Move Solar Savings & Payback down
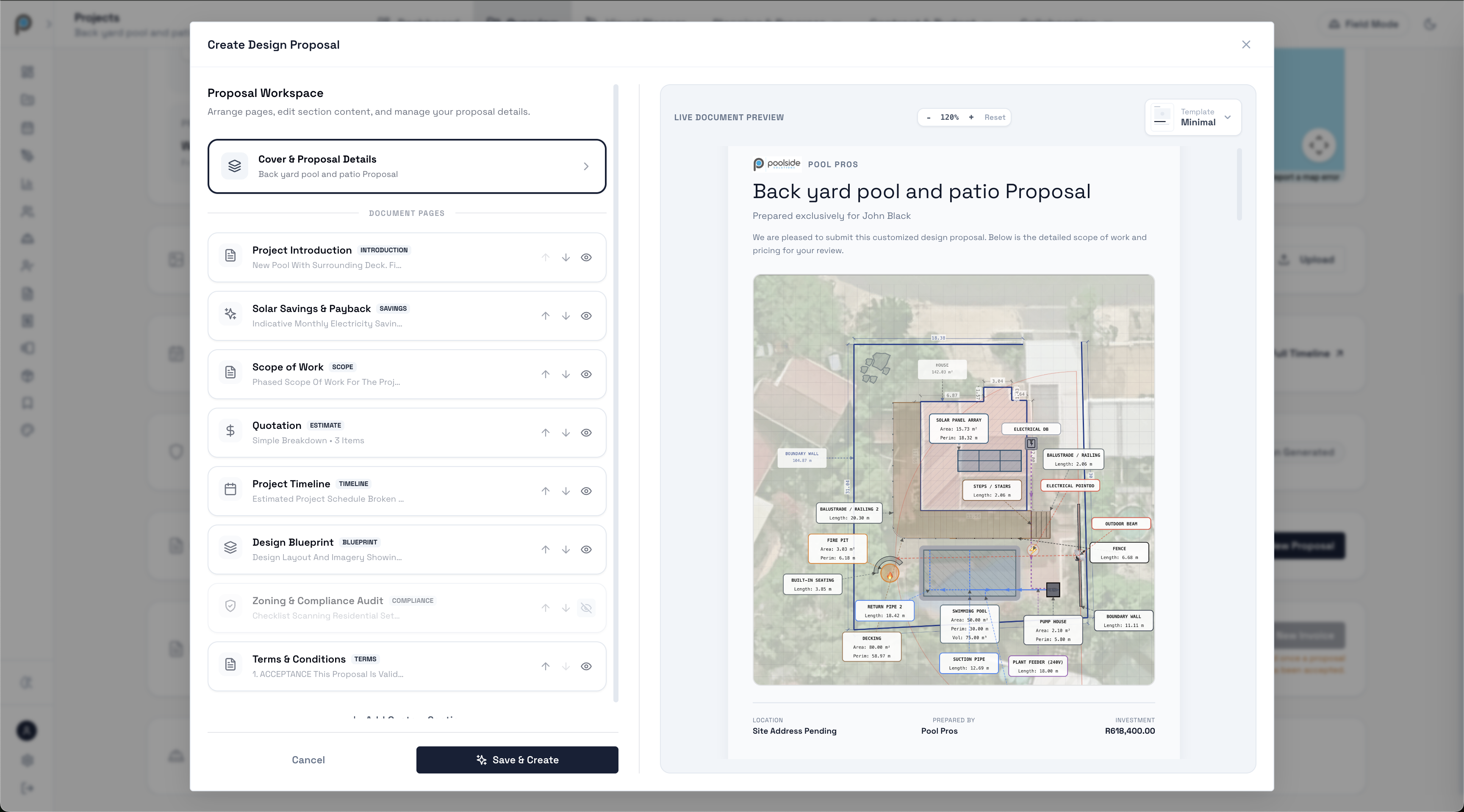The width and height of the screenshot is (1464, 812). tap(566, 316)
